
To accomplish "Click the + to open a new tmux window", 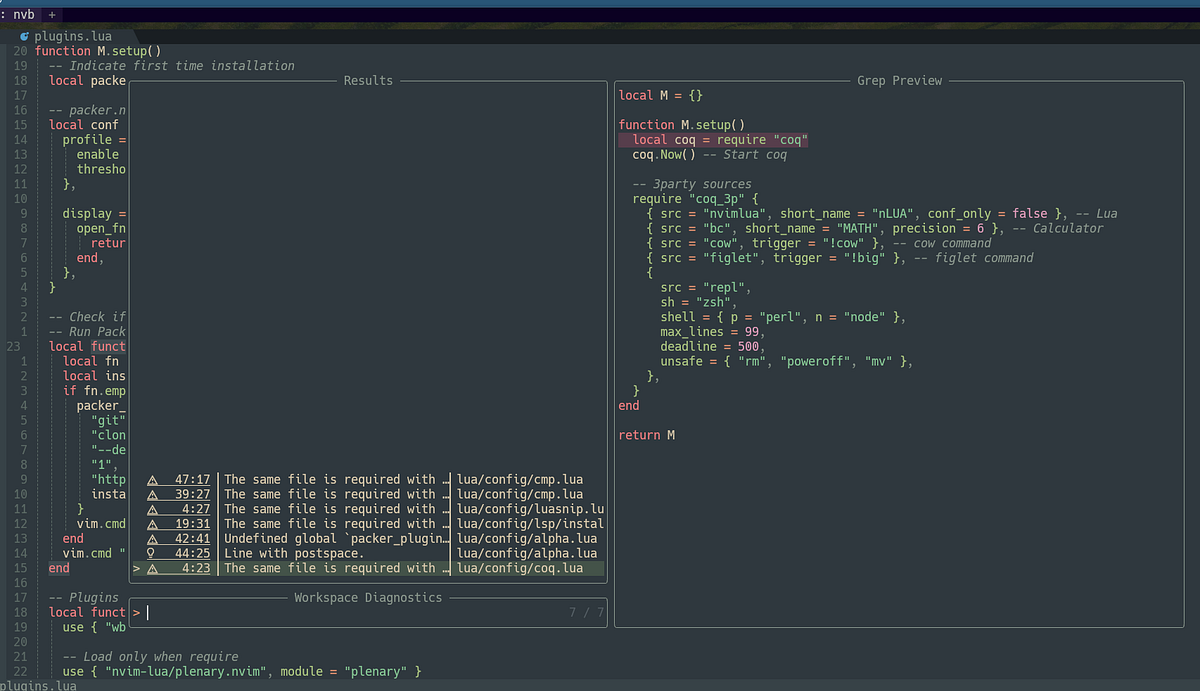I will (51, 14).
